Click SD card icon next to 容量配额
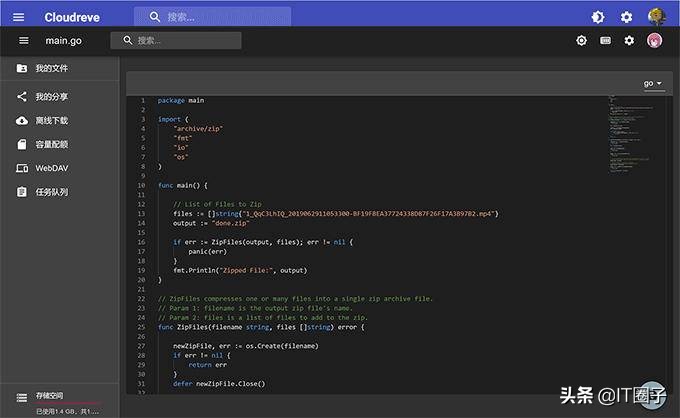Screen dimensions: 680x418 22,144
